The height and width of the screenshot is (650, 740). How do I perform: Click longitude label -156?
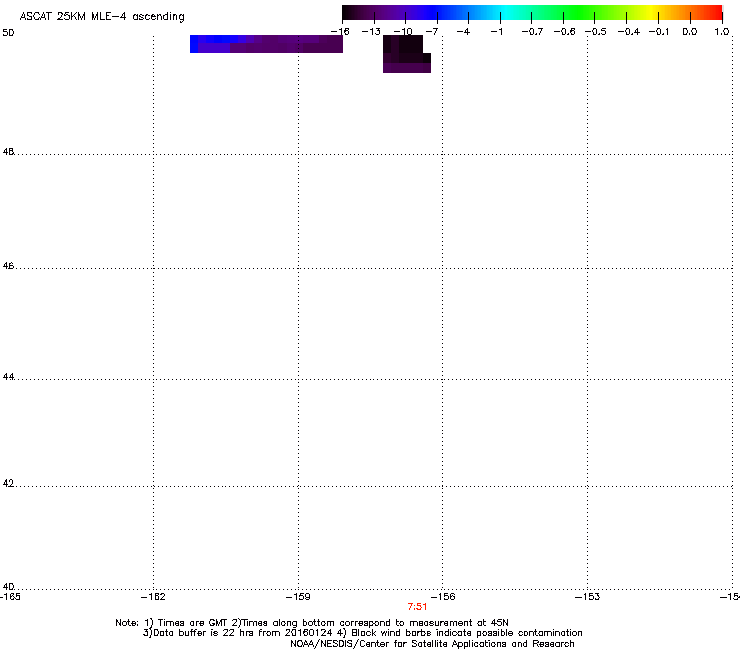[443, 597]
